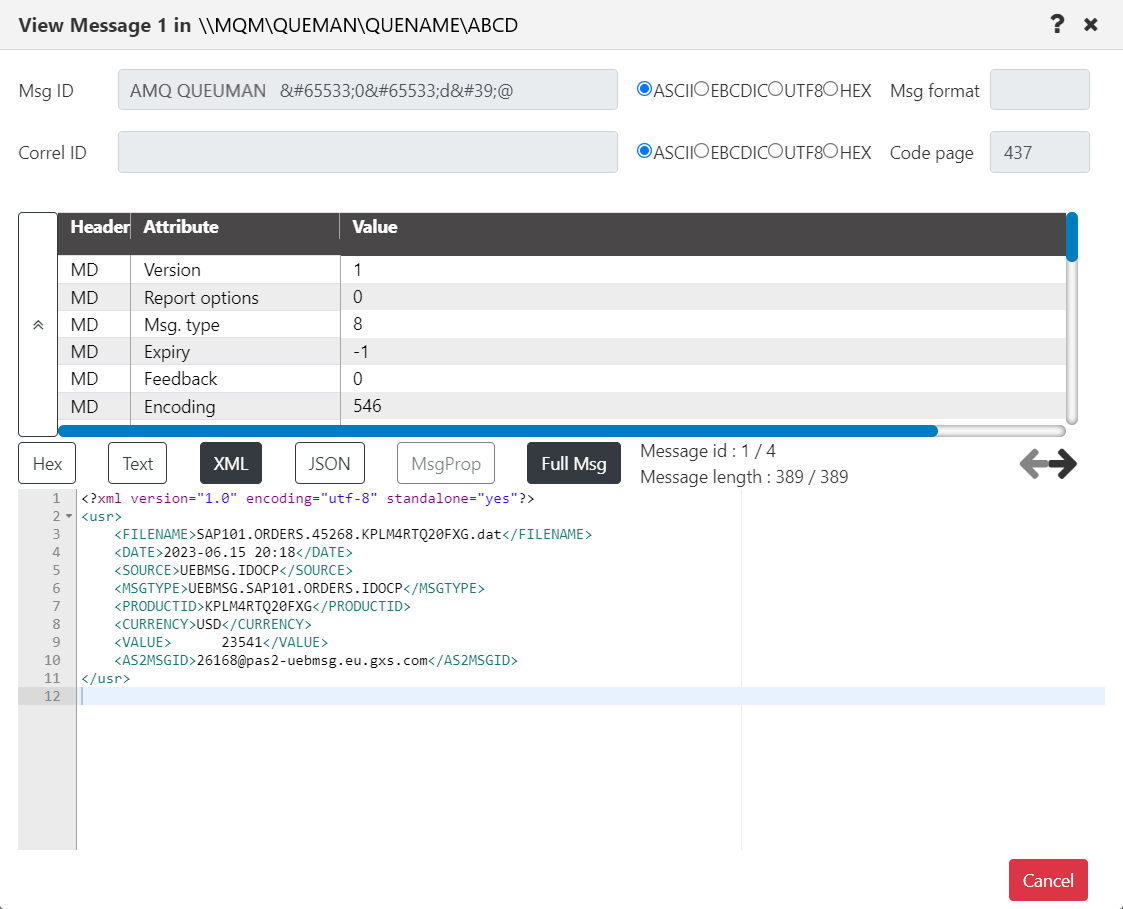This screenshot has height=909, width=1123.
Task: Click the closing usr tag line
Action: 106,678
